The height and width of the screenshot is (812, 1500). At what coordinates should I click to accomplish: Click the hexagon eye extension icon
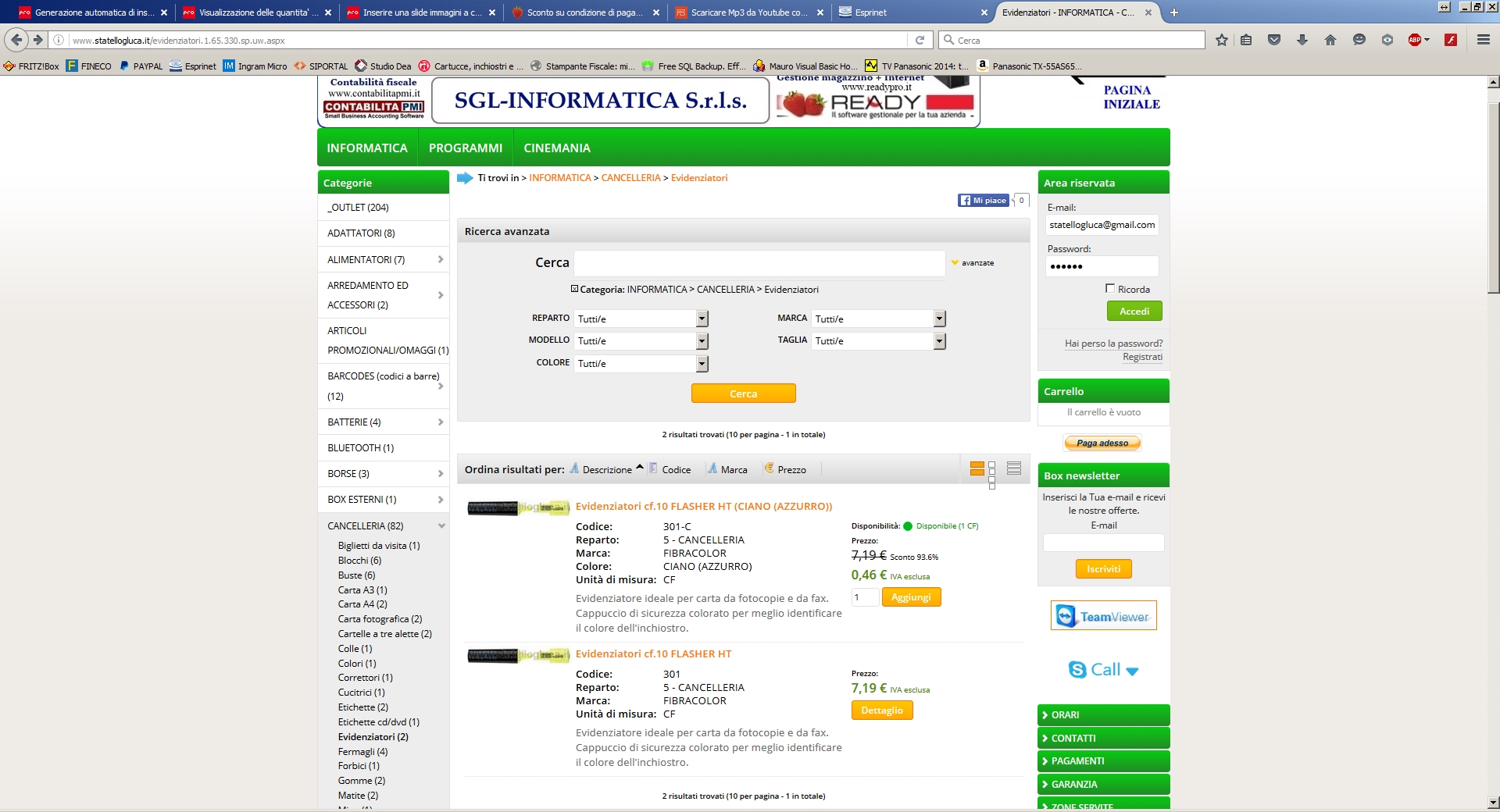pos(1387,40)
